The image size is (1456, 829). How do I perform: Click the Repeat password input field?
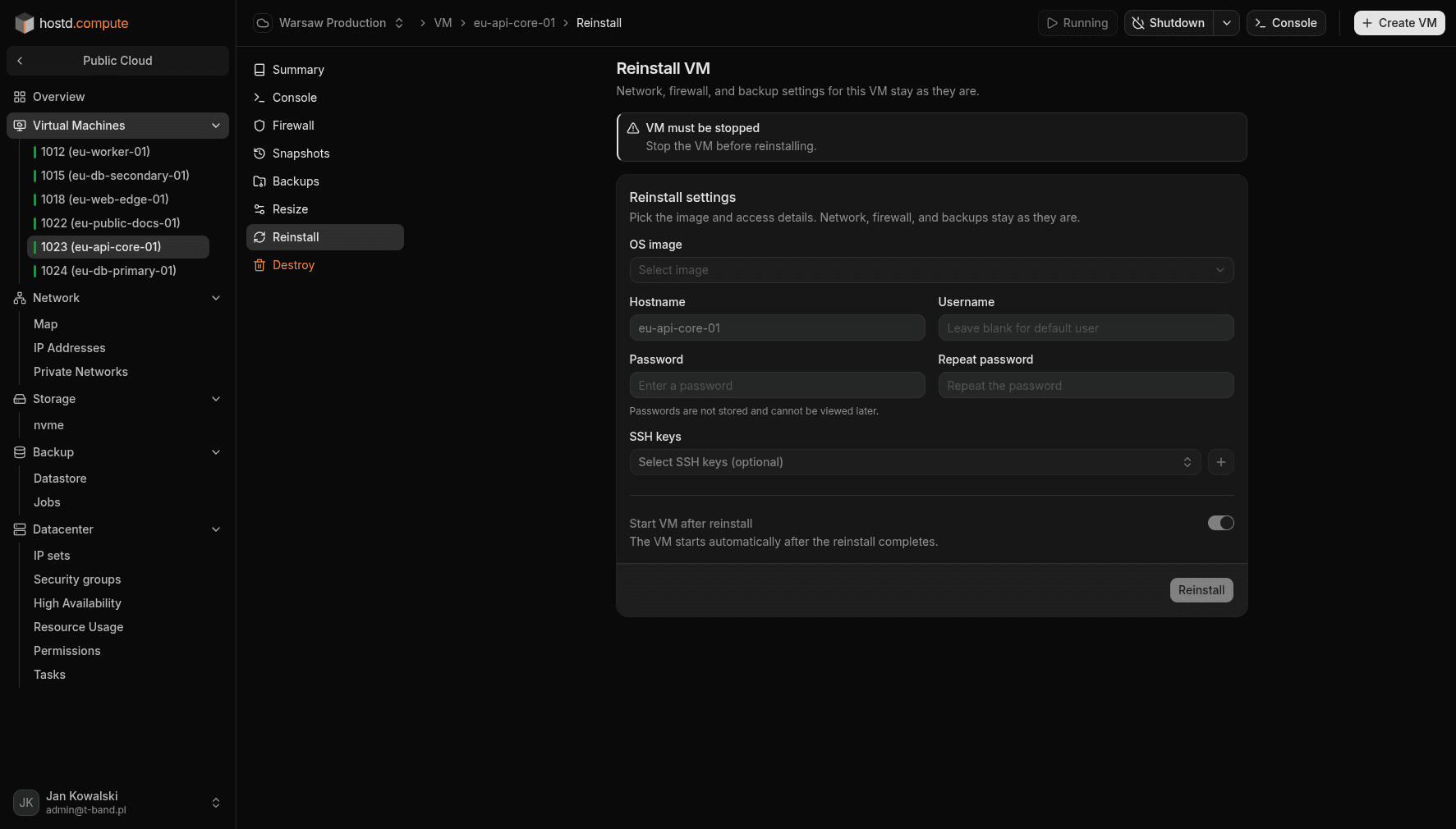click(1086, 385)
